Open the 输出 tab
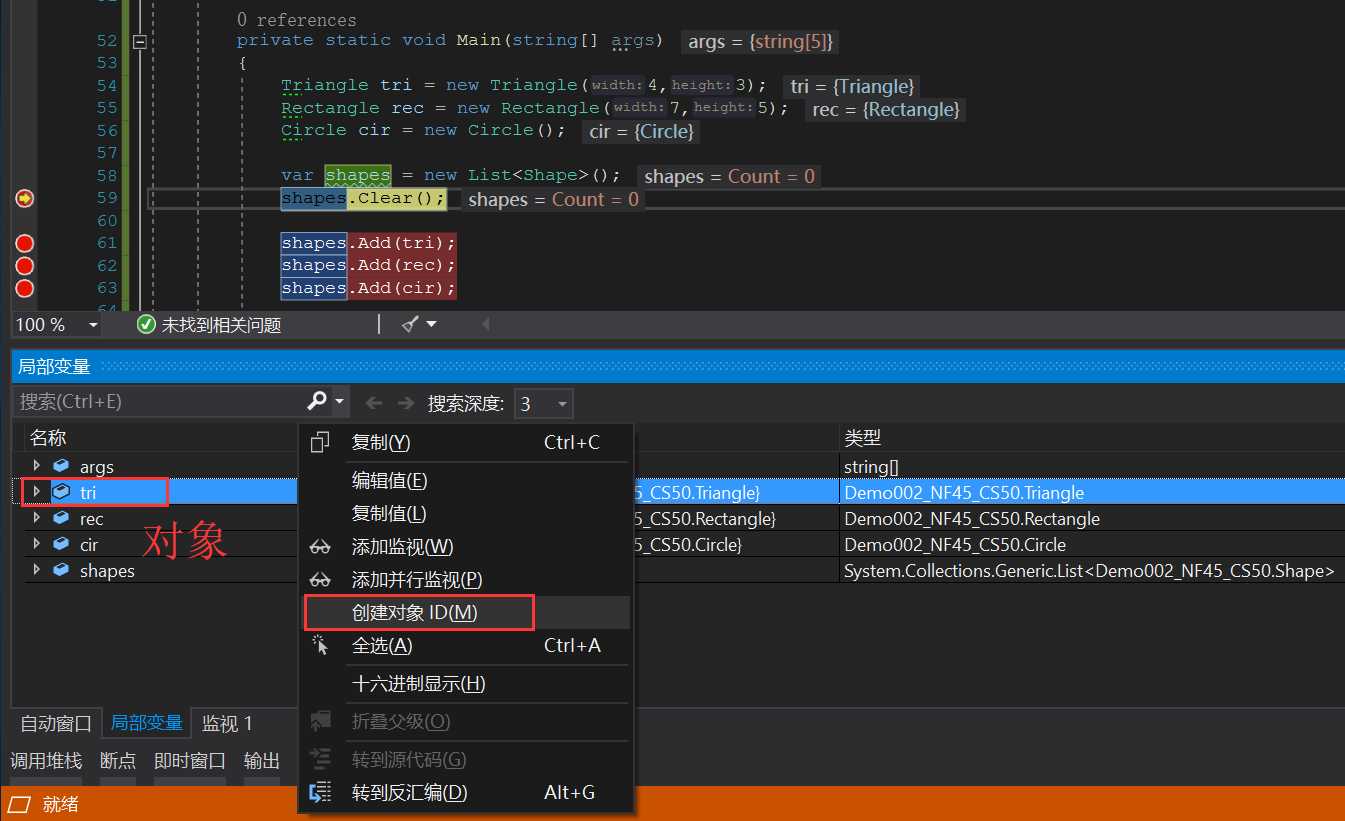Screen dimensions: 1345x821 pyautogui.click(x=262, y=761)
